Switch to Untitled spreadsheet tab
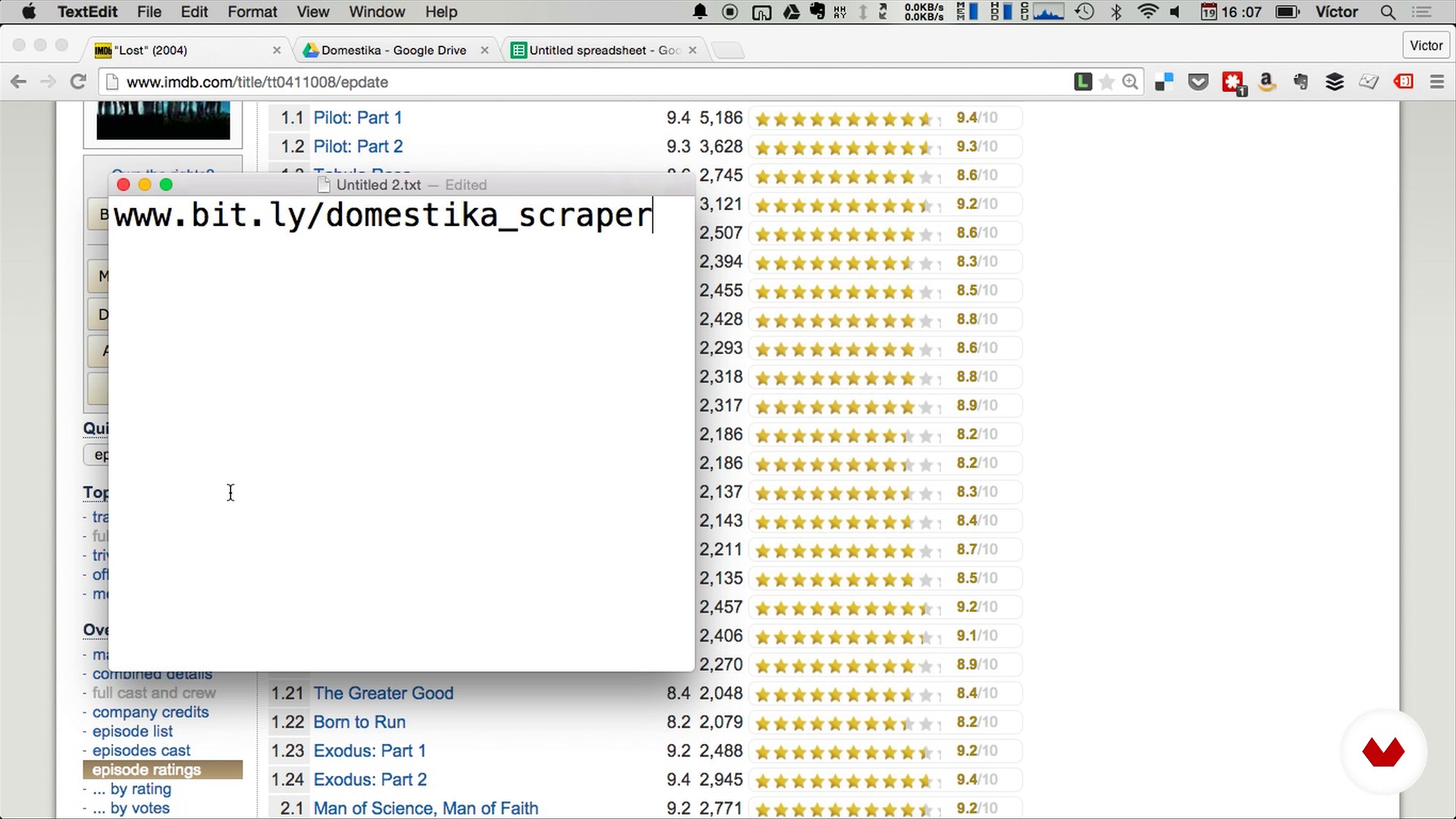The image size is (1456, 819). point(604,50)
